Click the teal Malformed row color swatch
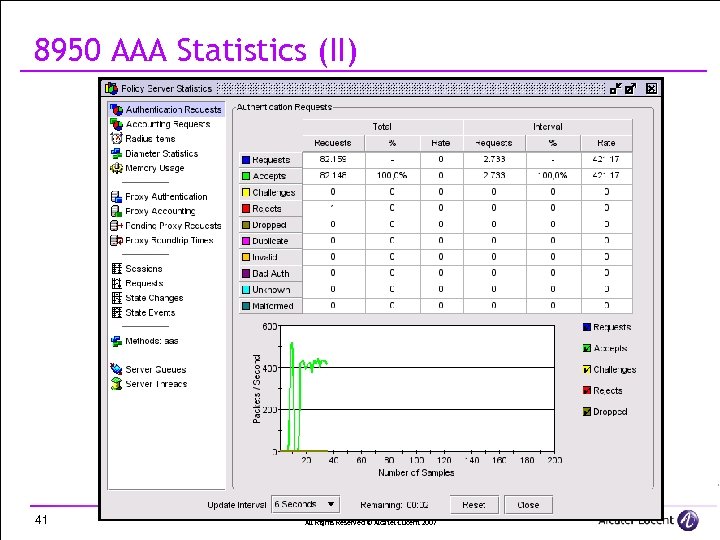 (246, 306)
